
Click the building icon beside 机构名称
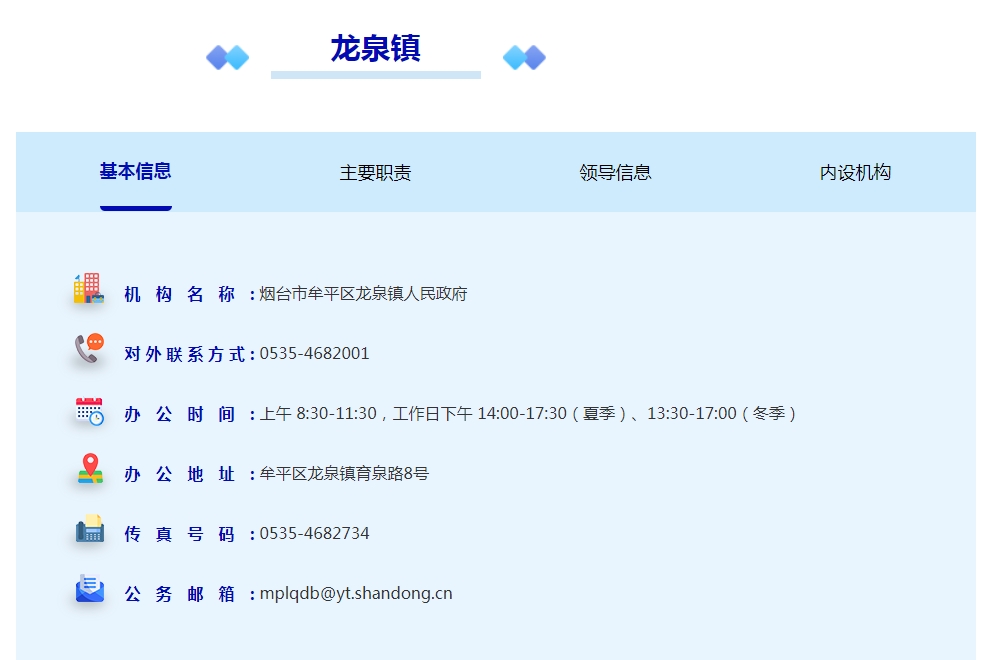click(89, 288)
